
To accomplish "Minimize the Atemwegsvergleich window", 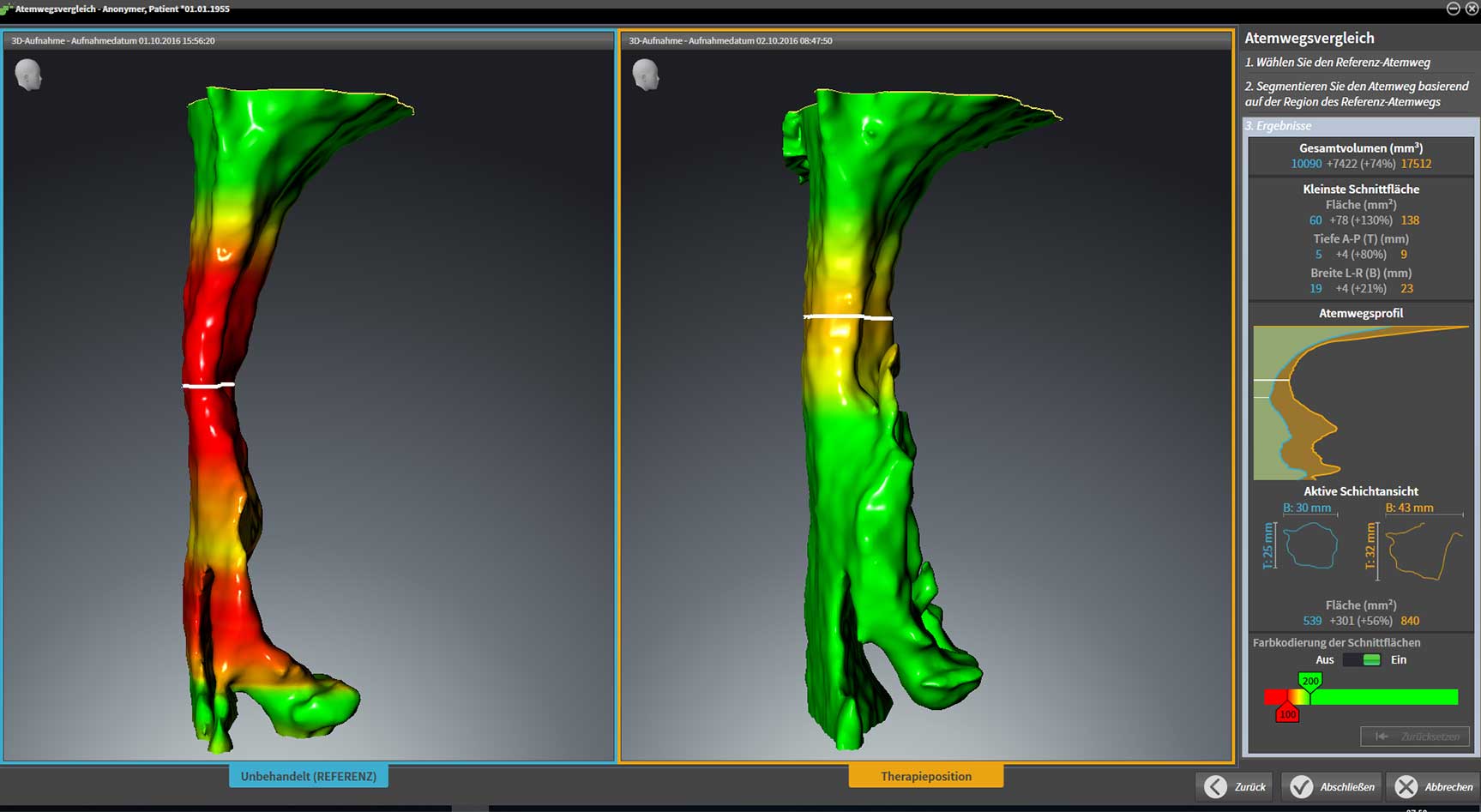I will pyautogui.click(x=1453, y=9).
